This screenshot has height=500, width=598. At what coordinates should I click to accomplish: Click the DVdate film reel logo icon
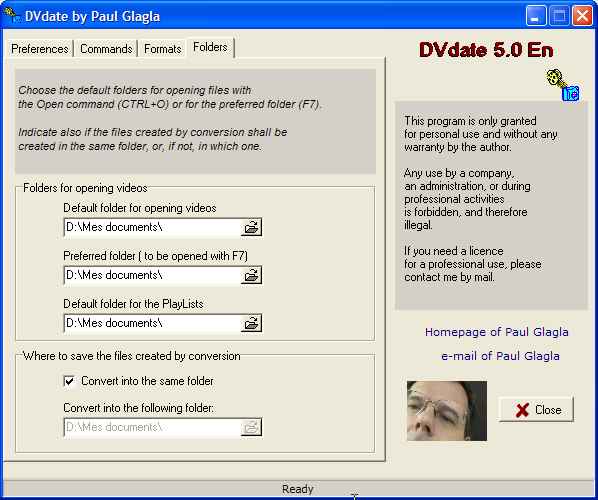point(563,85)
